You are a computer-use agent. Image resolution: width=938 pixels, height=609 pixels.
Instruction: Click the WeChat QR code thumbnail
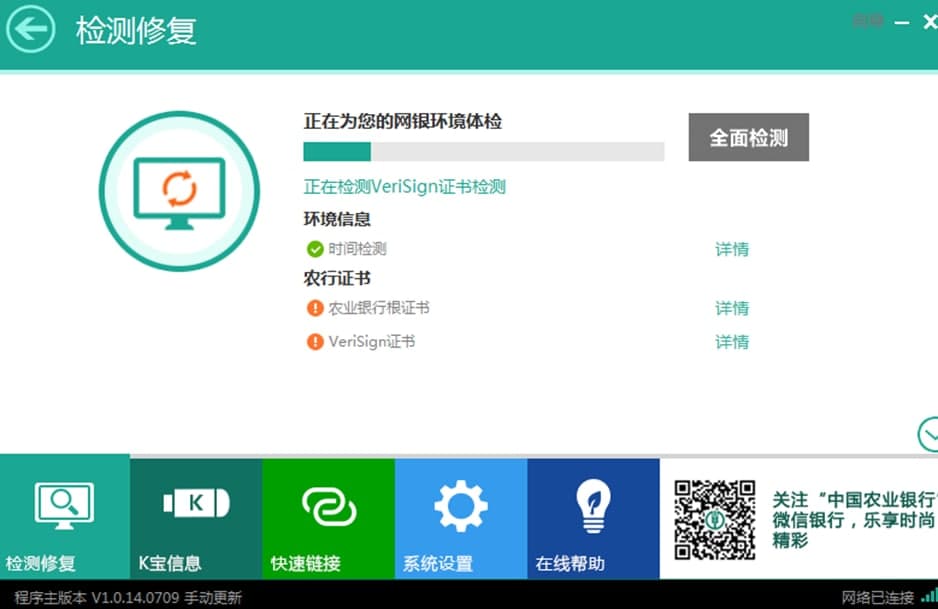(714, 518)
